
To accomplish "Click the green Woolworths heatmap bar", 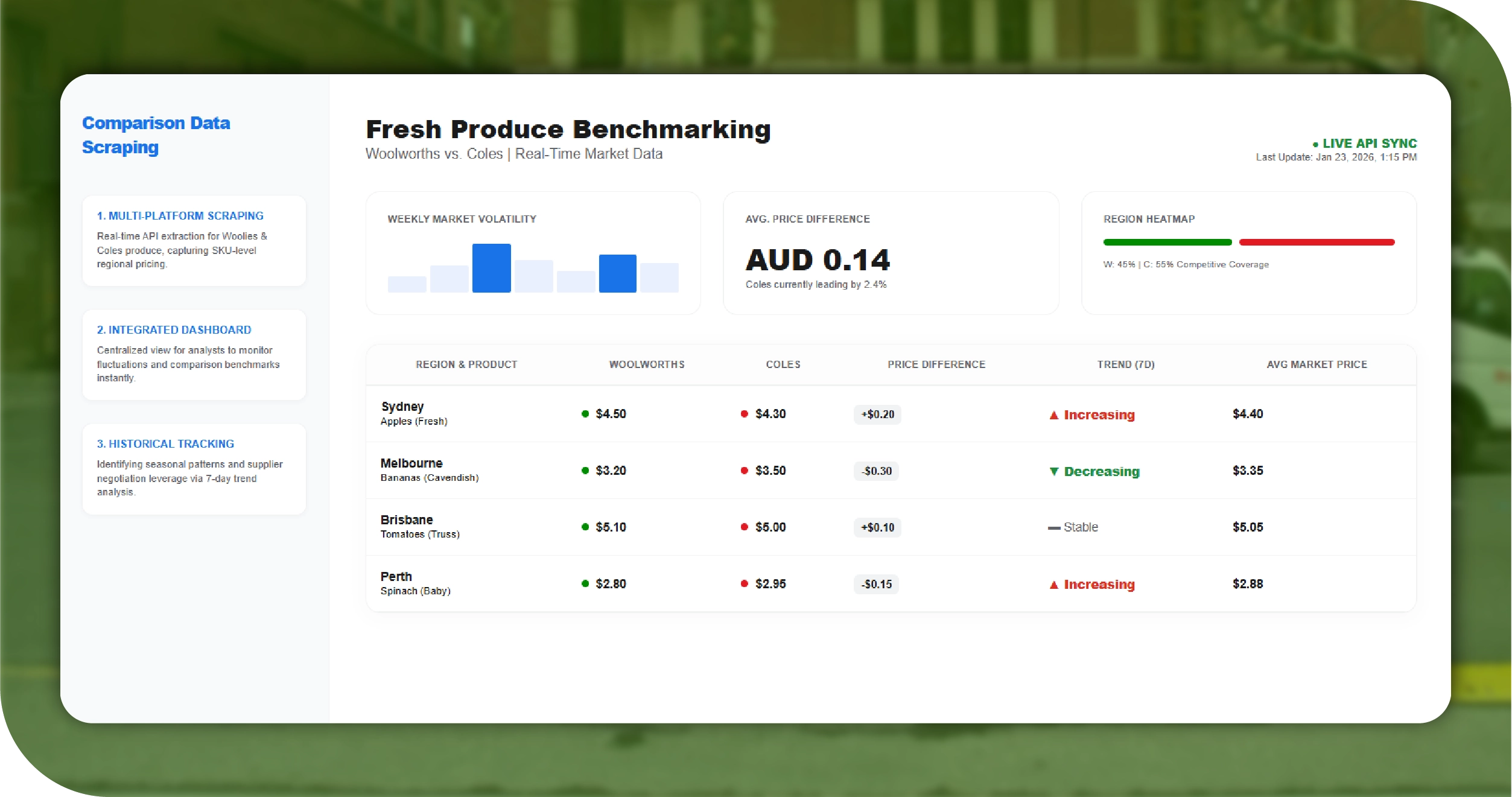I will (1168, 242).
